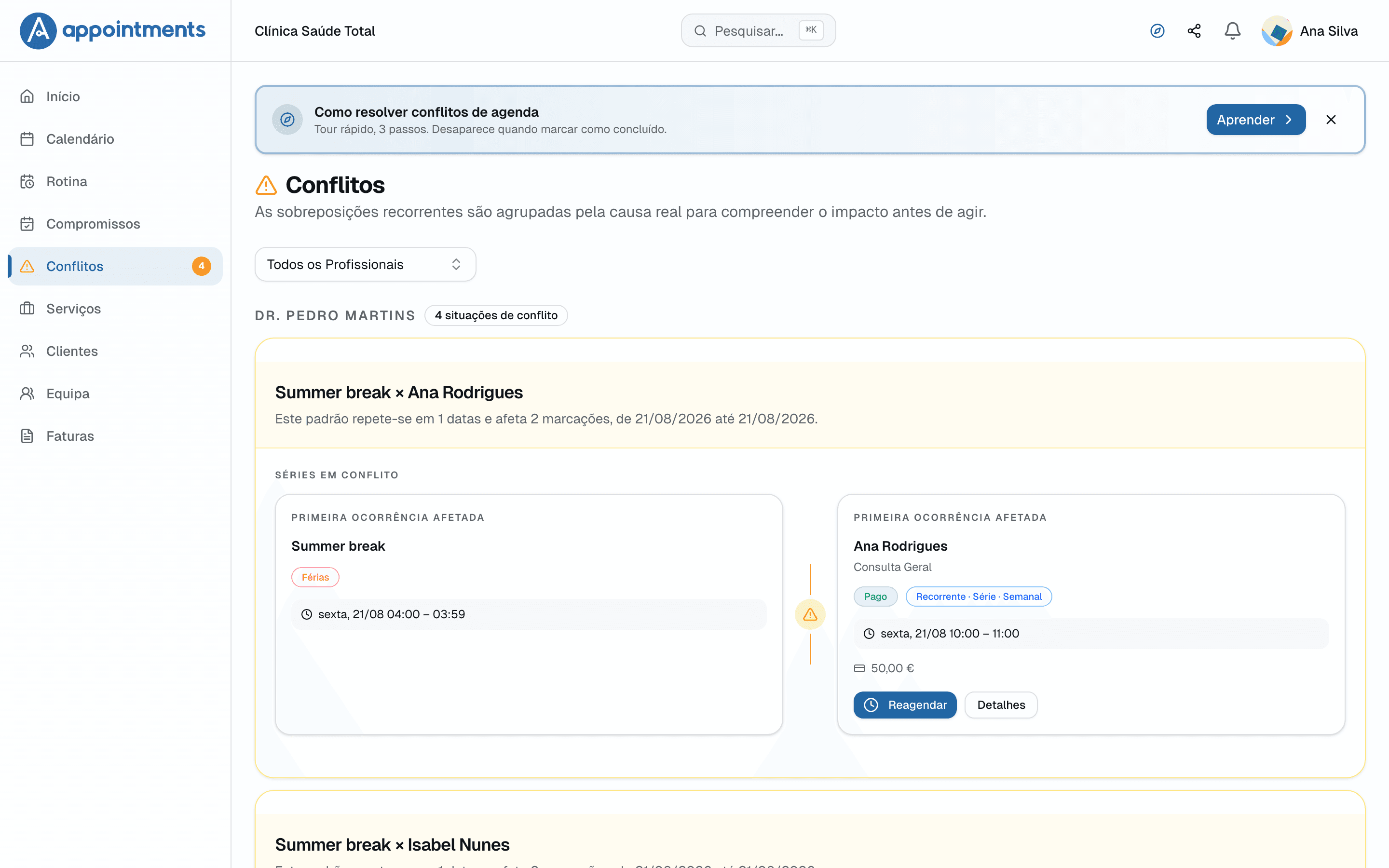Image resolution: width=1389 pixels, height=868 pixels.
Task: Open the search magnifier icon
Action: pyautogui.click(x=700, y=31)
